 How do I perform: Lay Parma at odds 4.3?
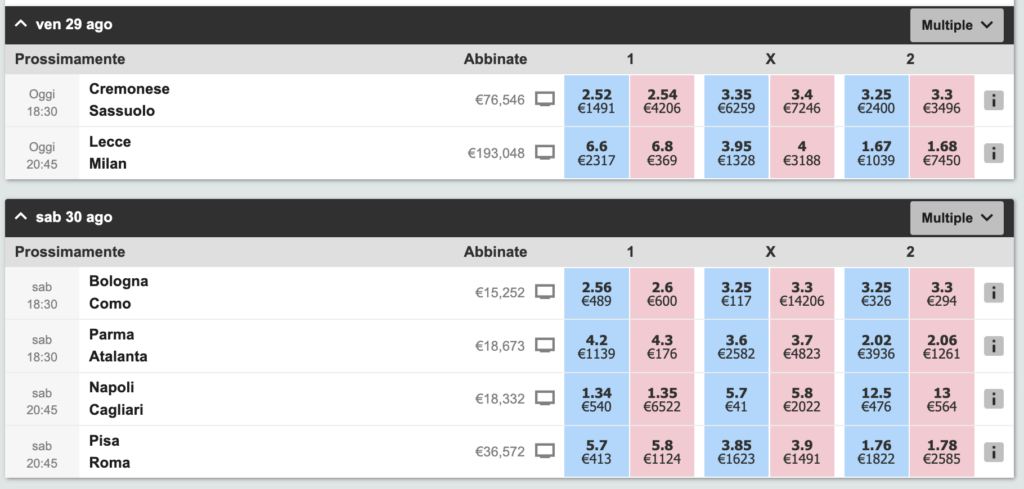[x=662, y=346]
